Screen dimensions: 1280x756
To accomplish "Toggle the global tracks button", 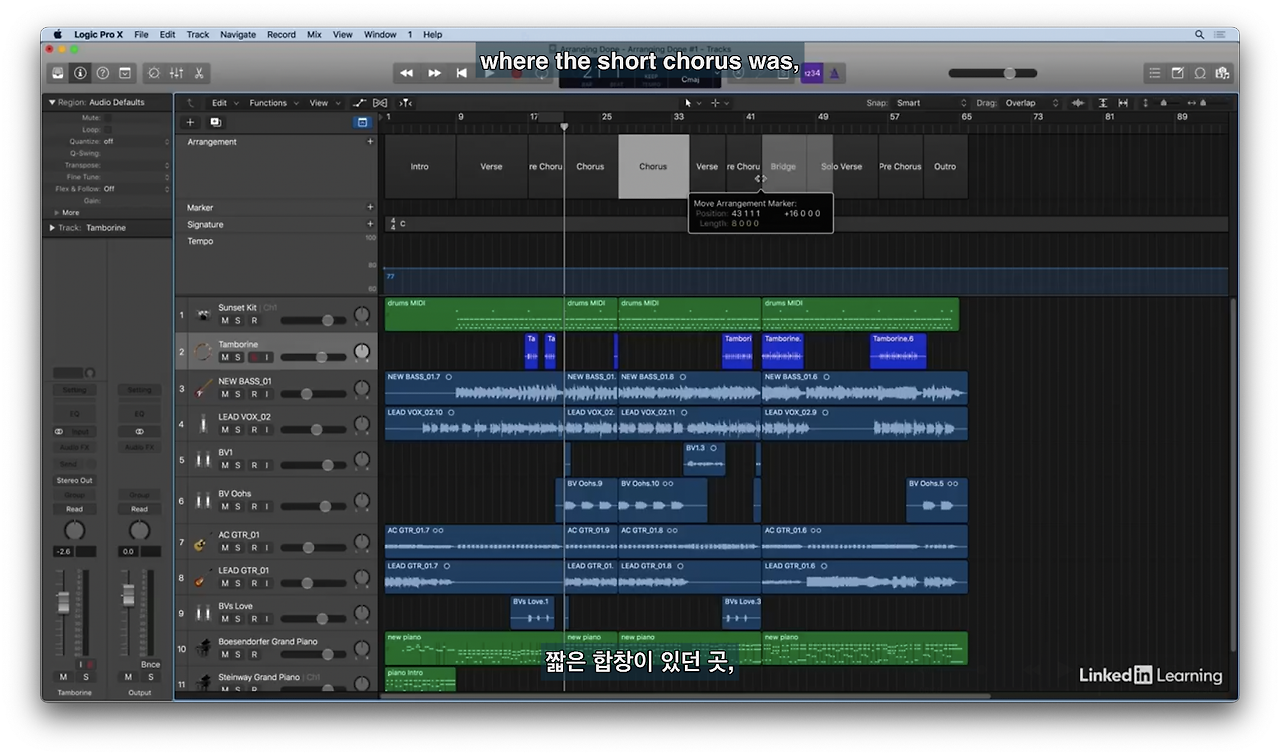I will pos(362,122).
